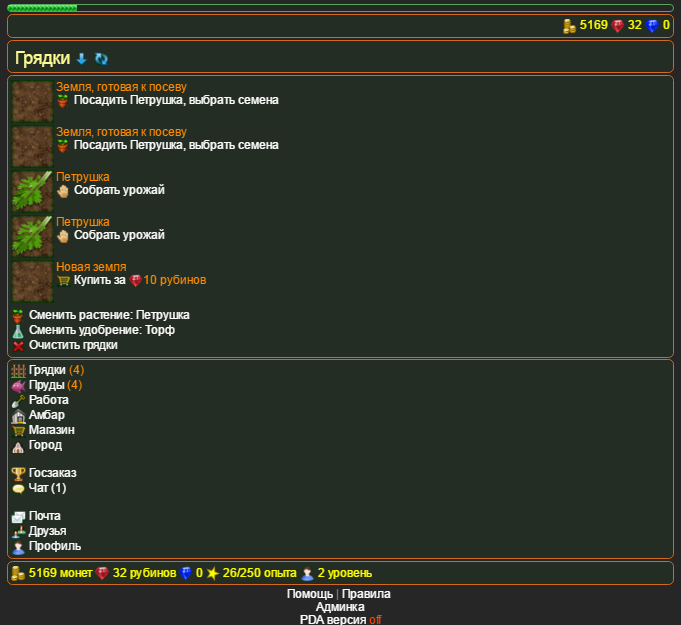
Task: Click the trophy icon beside Госзаказ
Action: 18,474
